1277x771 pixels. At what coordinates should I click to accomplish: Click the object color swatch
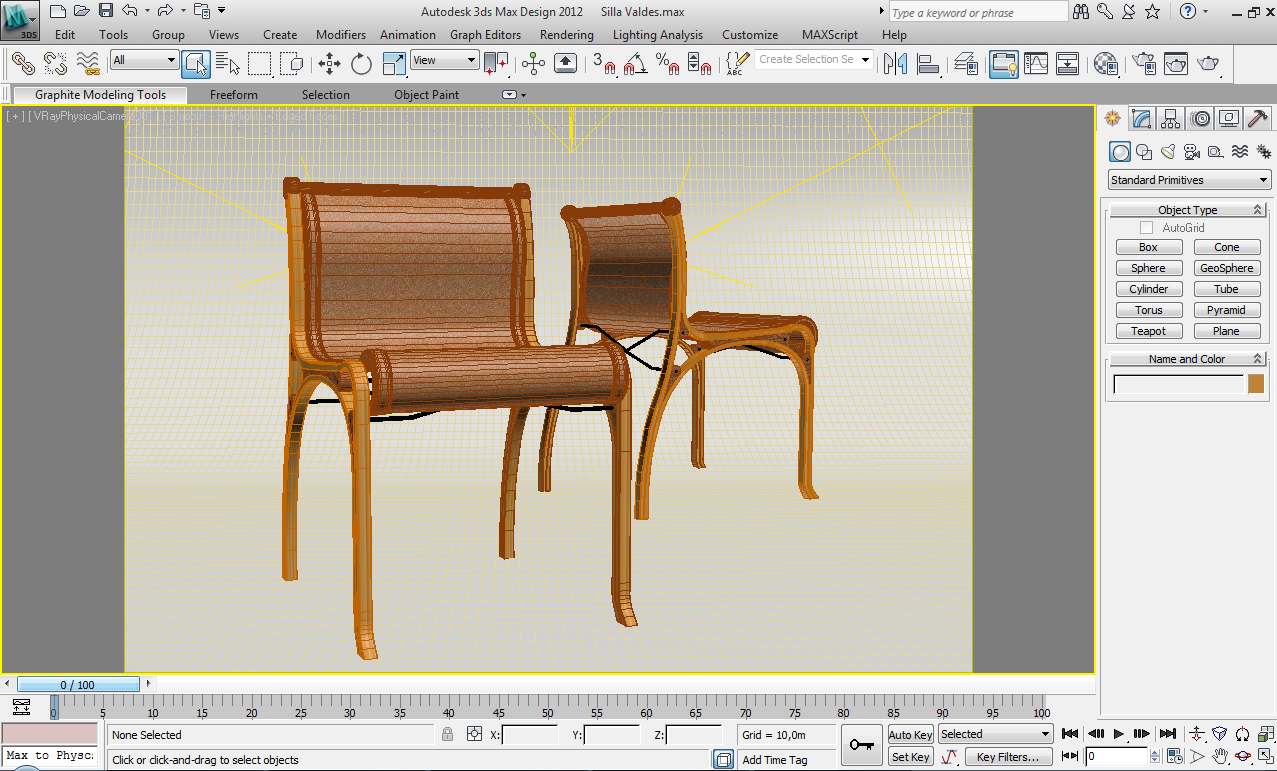click(1256, 384)
